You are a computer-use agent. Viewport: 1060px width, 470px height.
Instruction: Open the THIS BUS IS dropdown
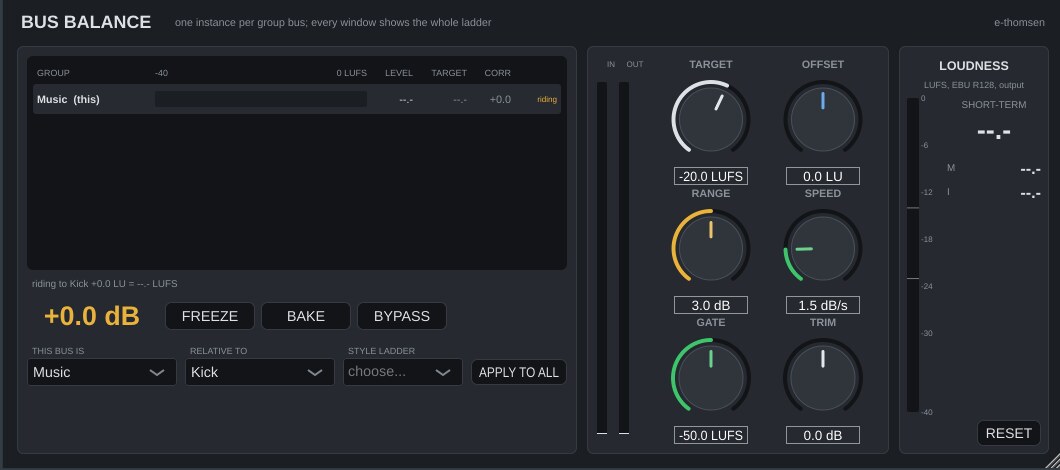click(x=101, y=372)
